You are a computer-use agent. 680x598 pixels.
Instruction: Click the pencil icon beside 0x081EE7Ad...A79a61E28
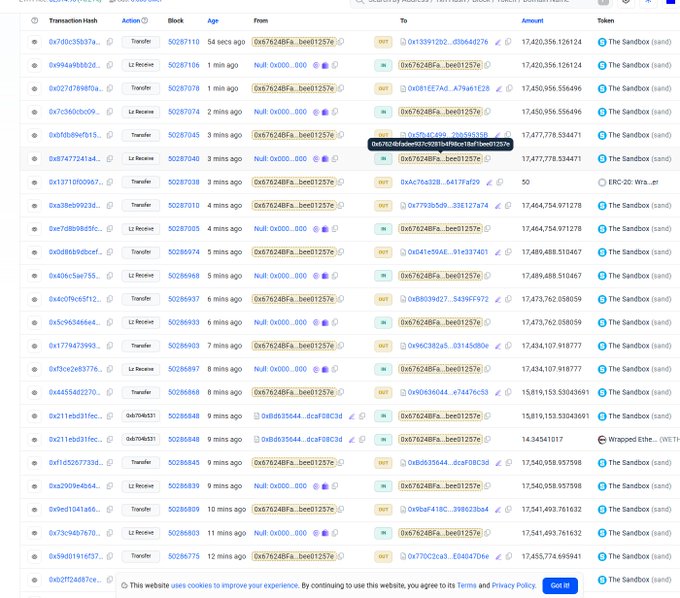[499, 88]
